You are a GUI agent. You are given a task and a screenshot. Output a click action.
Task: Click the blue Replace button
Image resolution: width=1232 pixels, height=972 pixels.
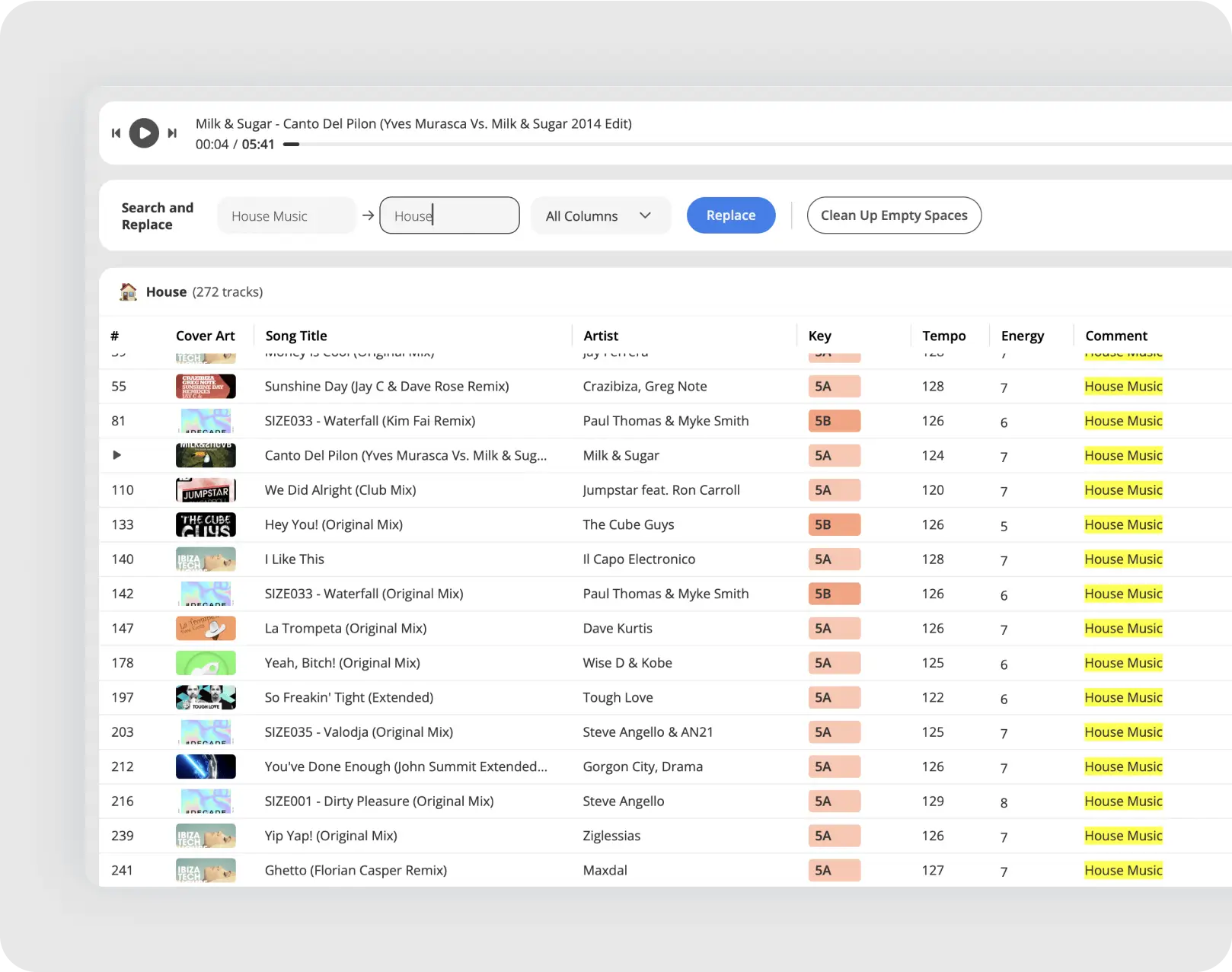coord(730,215)
